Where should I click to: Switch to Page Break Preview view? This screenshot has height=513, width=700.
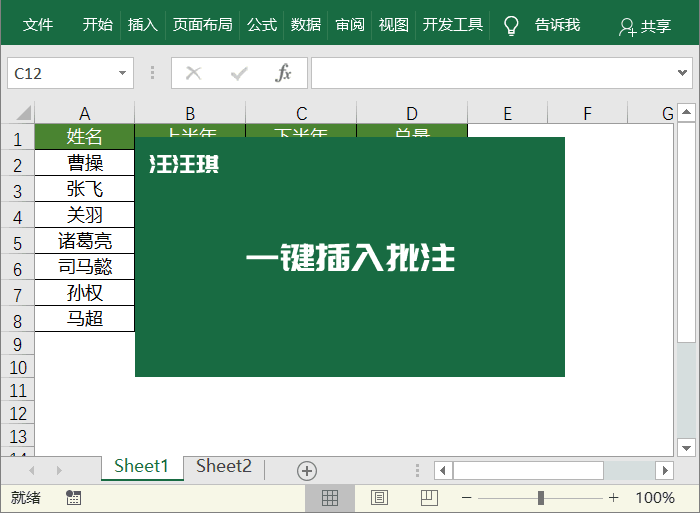[428, 497]
